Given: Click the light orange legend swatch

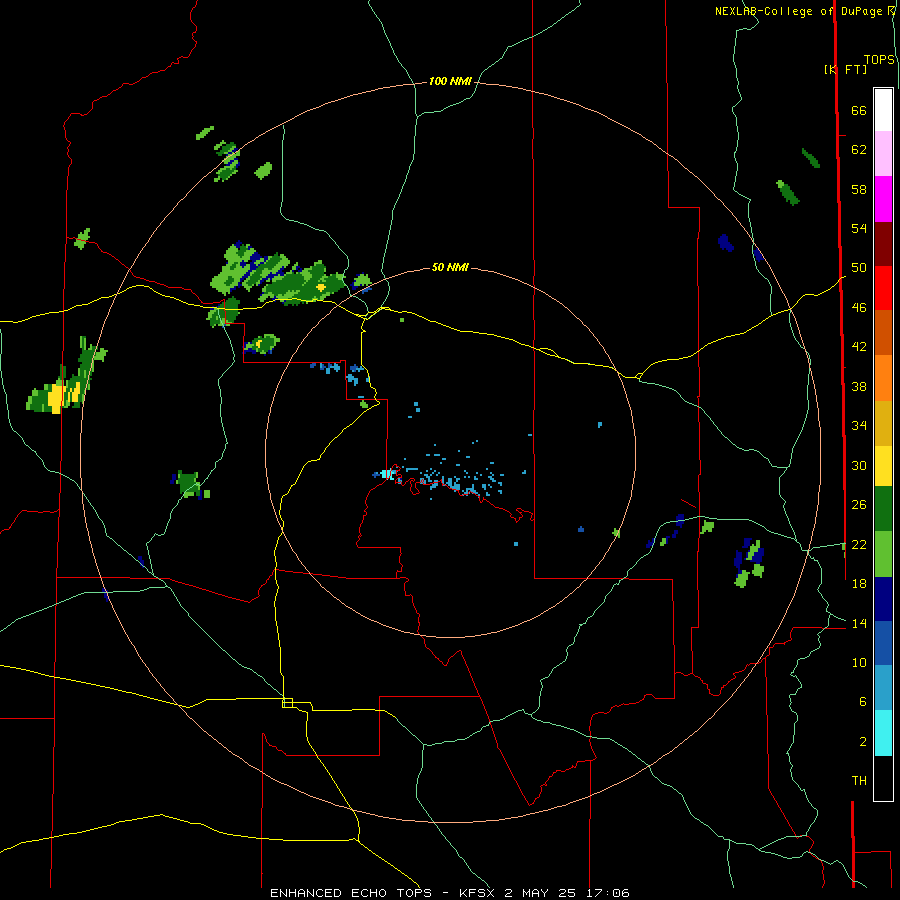Looking at the screenshot, I should [x=883, y=378].
